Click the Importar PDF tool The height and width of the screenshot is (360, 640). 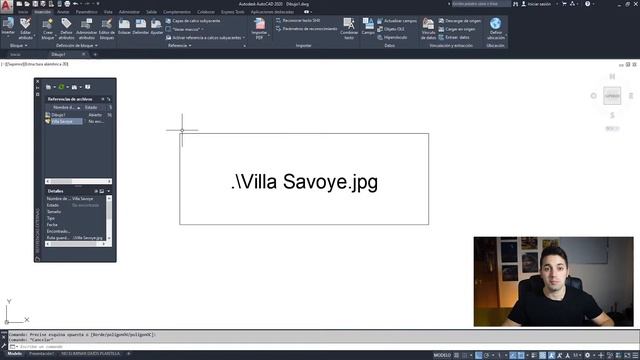259,27
